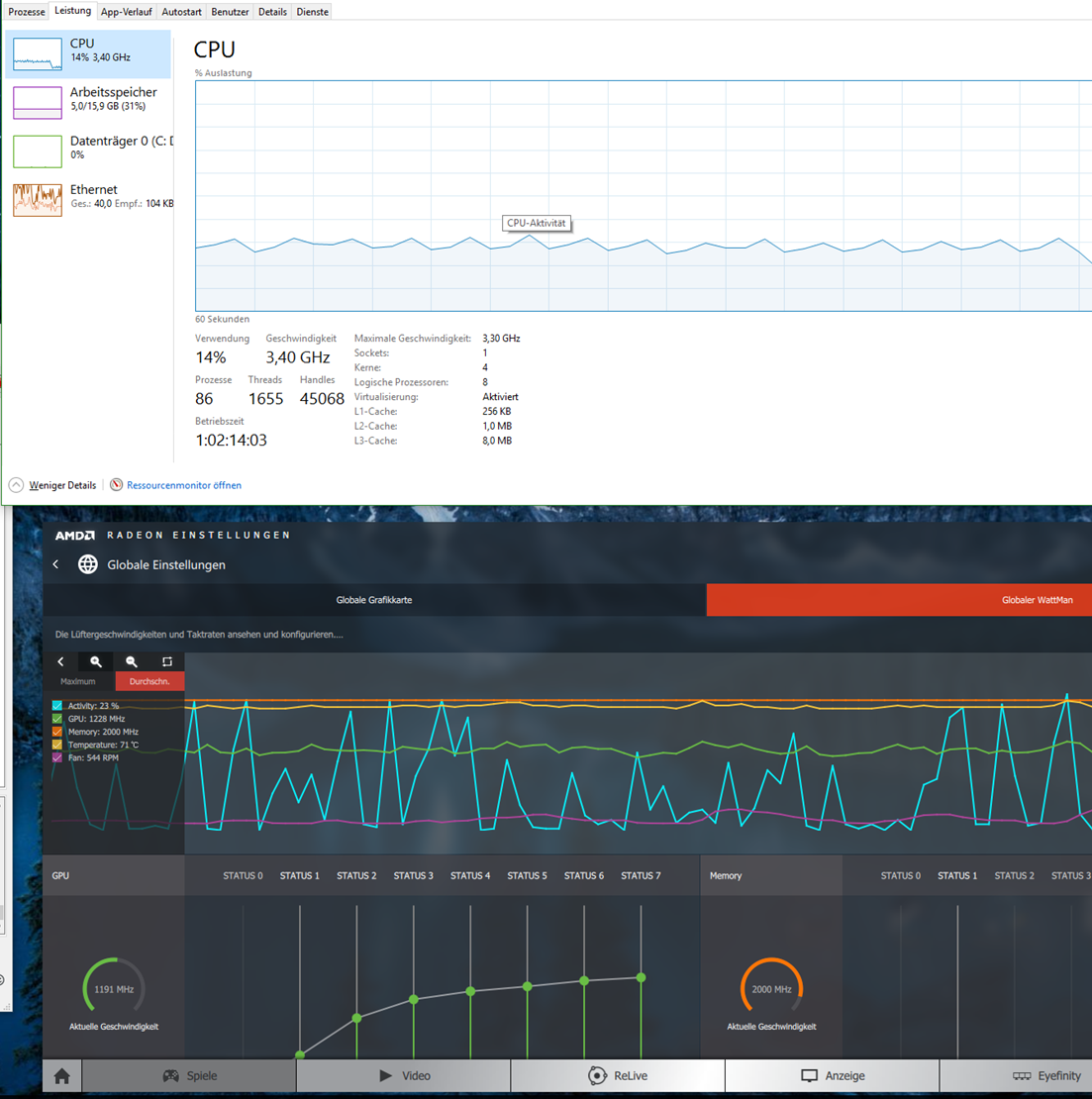1092x1099 pixels.
Task: Show Maximum values in graph
Action: pyautogui.click(x=78, y=681)
